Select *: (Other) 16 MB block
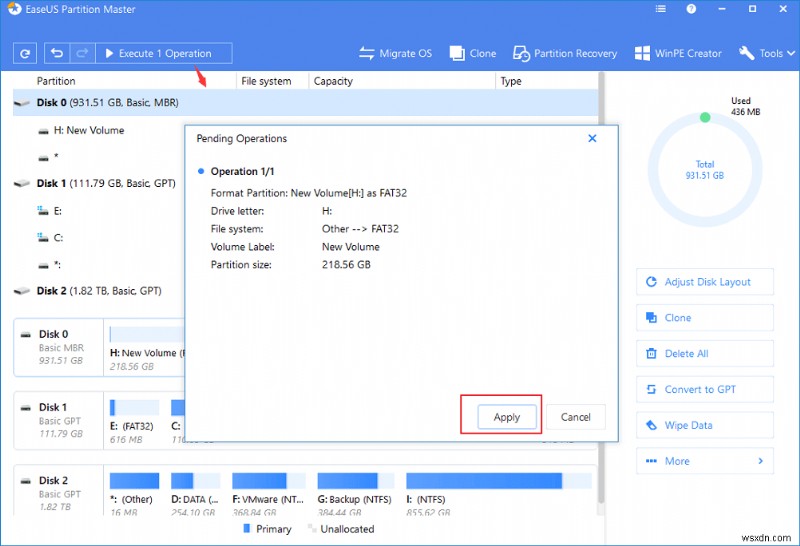The width and height of the screenshot is (800, 546). pyautogui.click(x=134, y=494)
